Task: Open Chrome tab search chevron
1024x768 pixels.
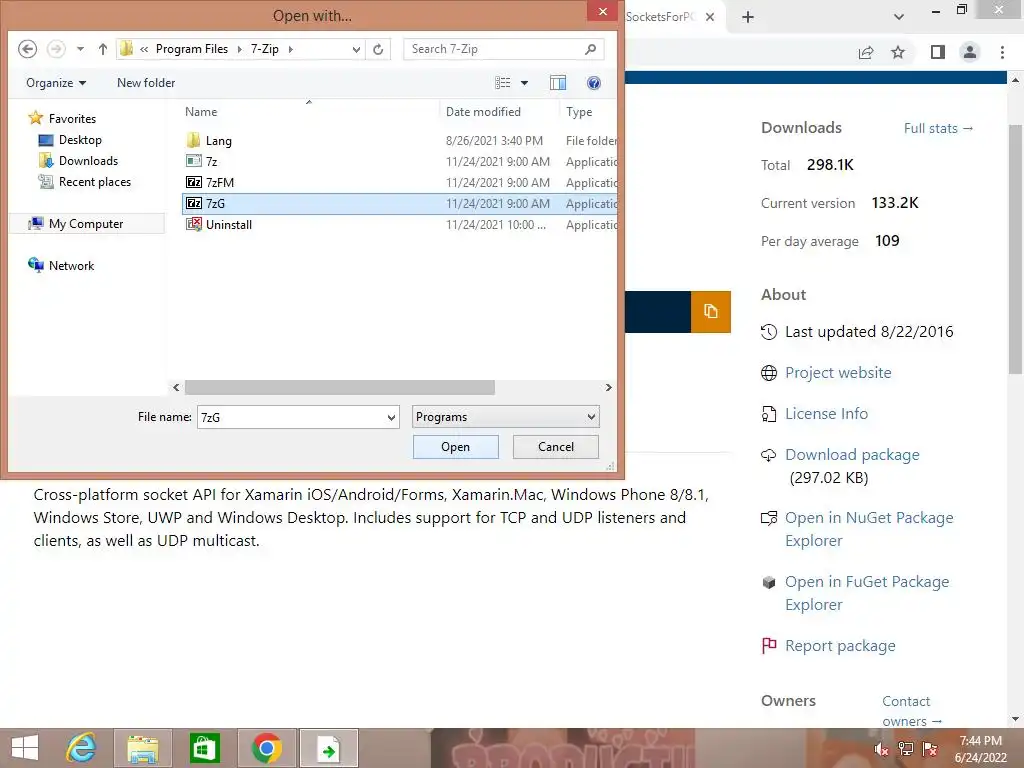Action: [x=899, y=17]
